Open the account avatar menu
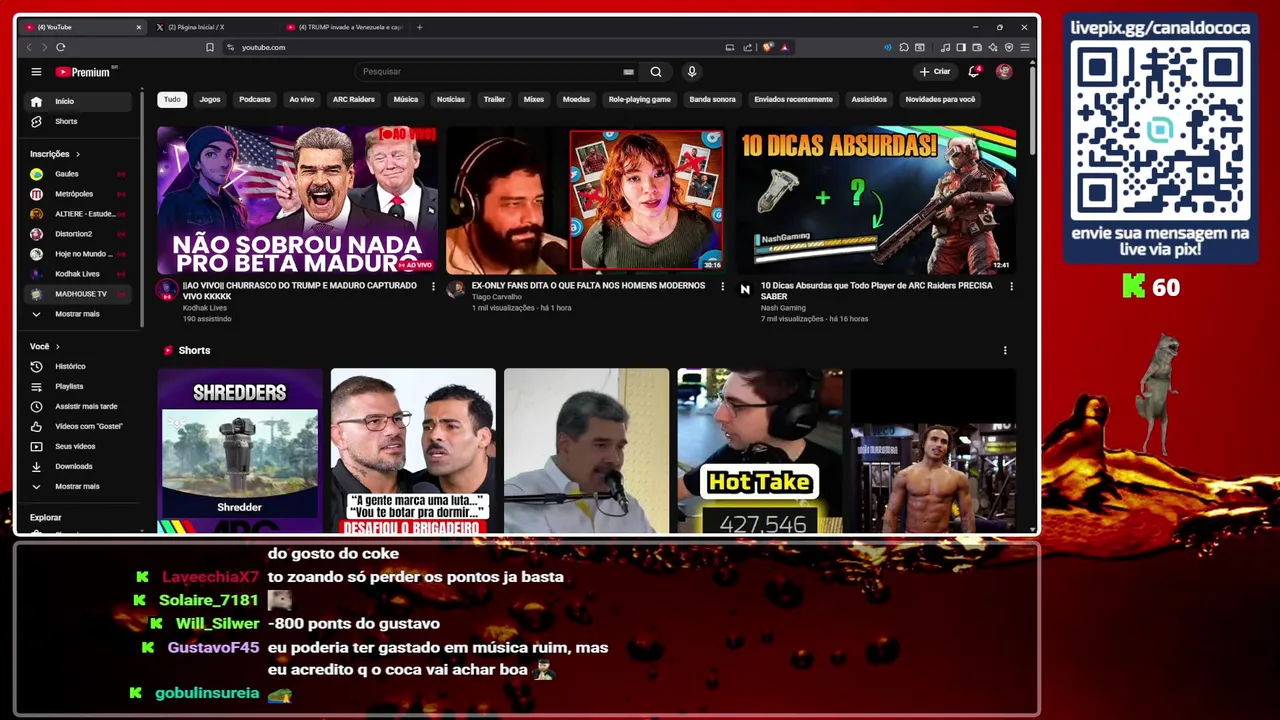 [x=1004, y=72]
